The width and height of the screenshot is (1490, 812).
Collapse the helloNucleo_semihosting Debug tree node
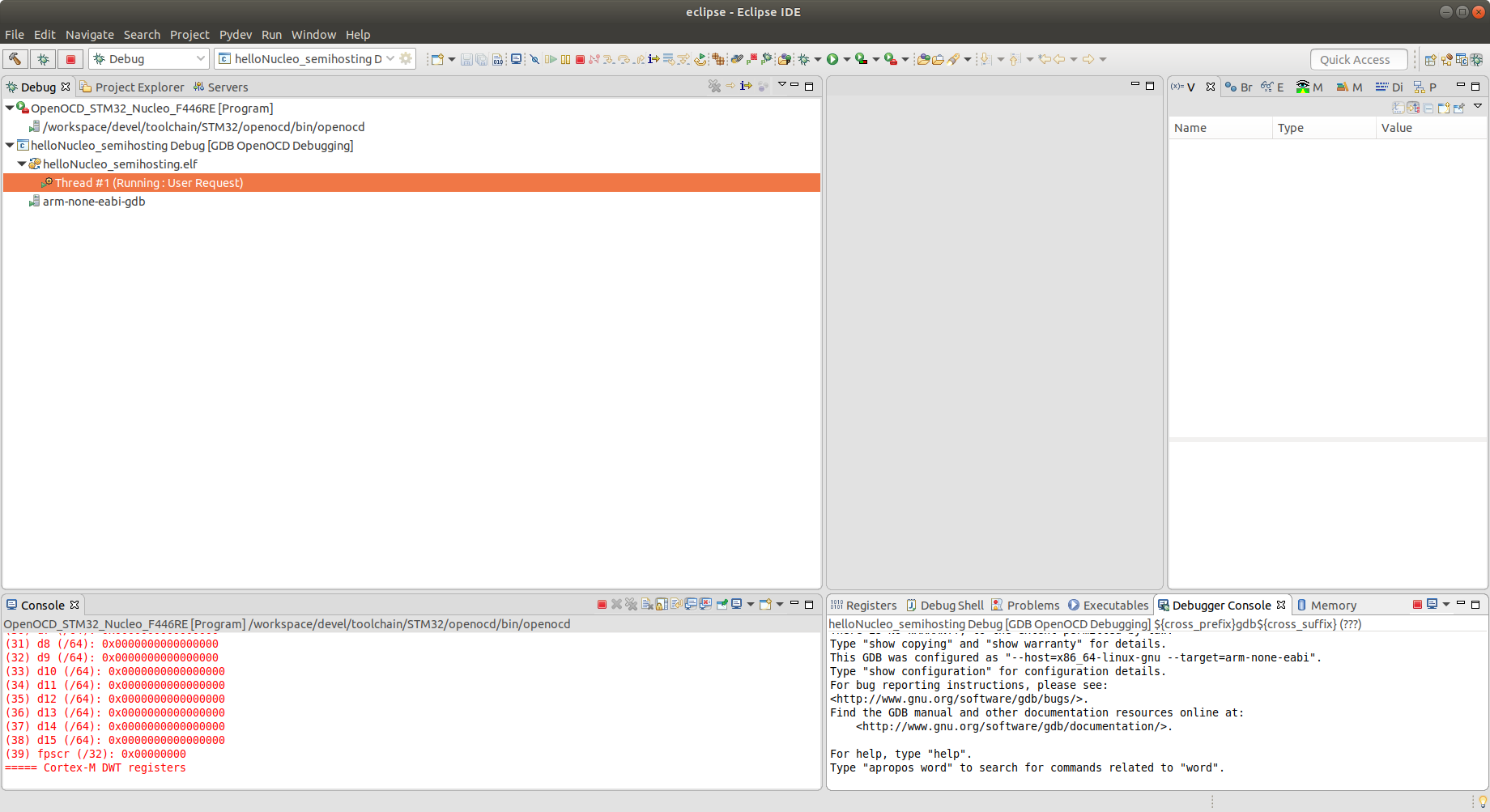(x=10, y=145)
